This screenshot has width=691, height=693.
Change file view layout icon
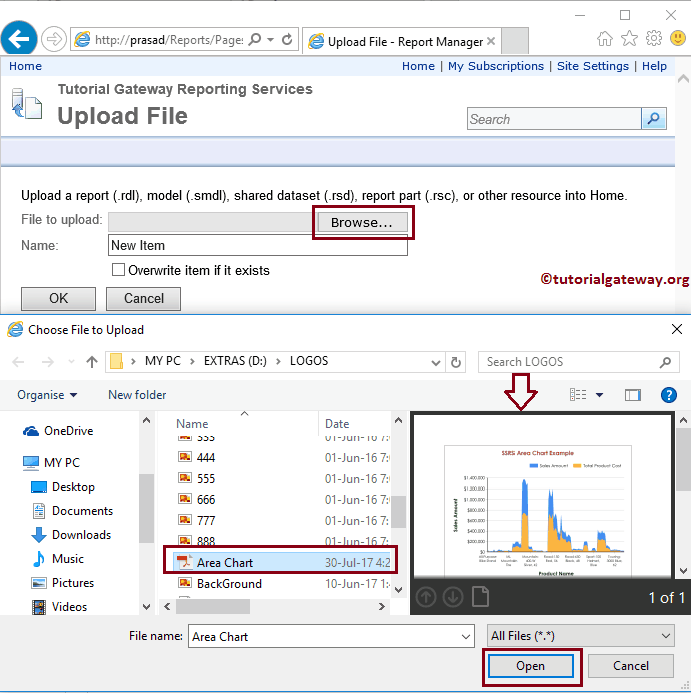[x=578, y=395]
